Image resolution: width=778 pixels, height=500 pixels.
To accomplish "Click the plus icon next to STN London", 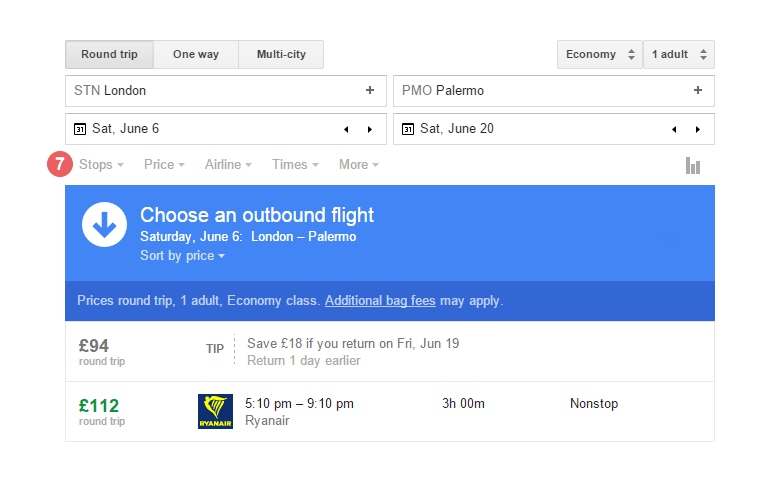I will click(370, 90).
